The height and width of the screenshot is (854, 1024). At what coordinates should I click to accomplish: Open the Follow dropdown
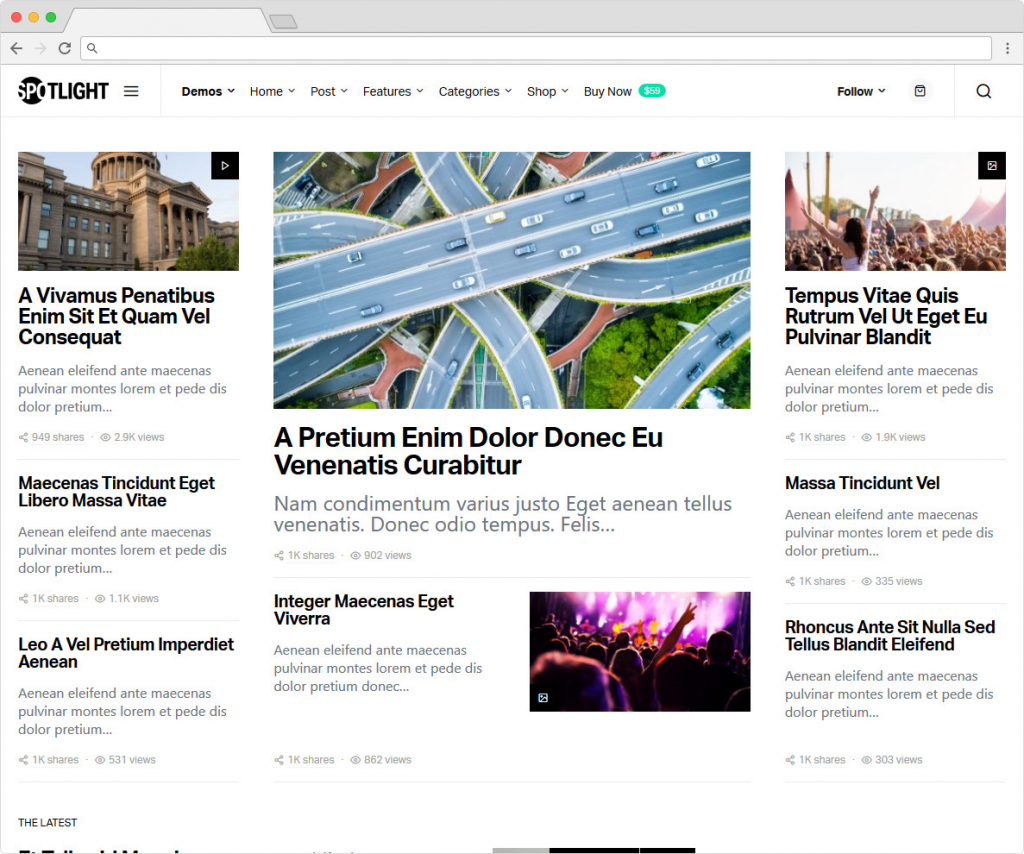[x=861, y=91]
